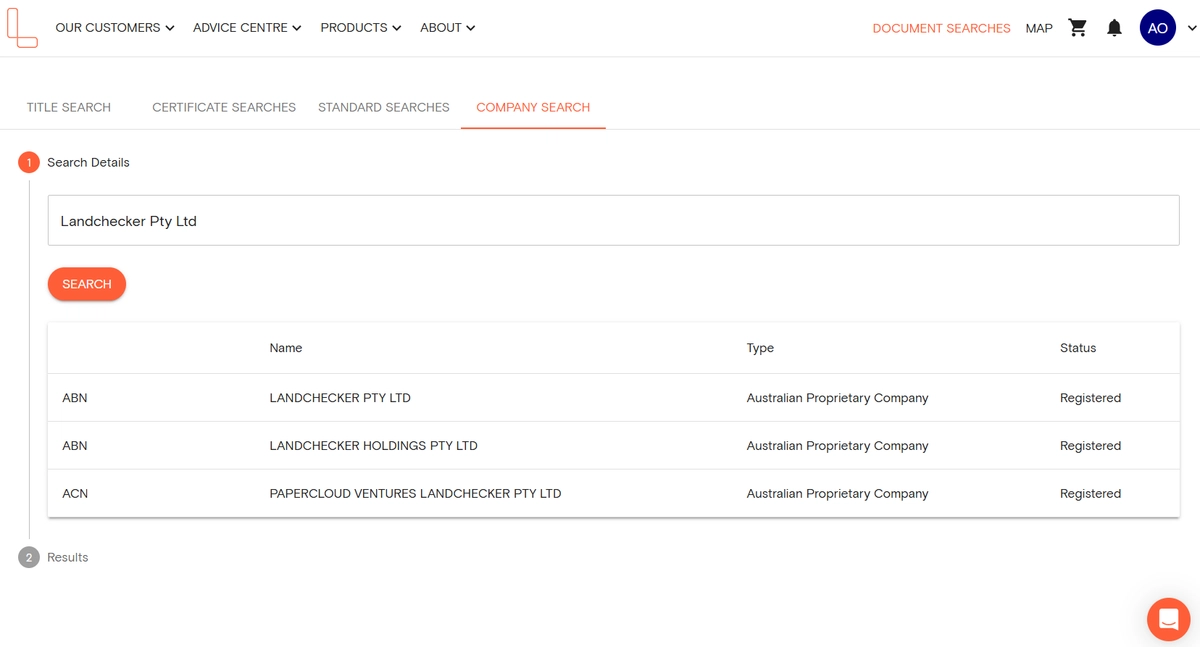Expand the OUR CUSTOMERS menu
The height and width of the screenshot is (647, 1200).
tap(114, 27)
